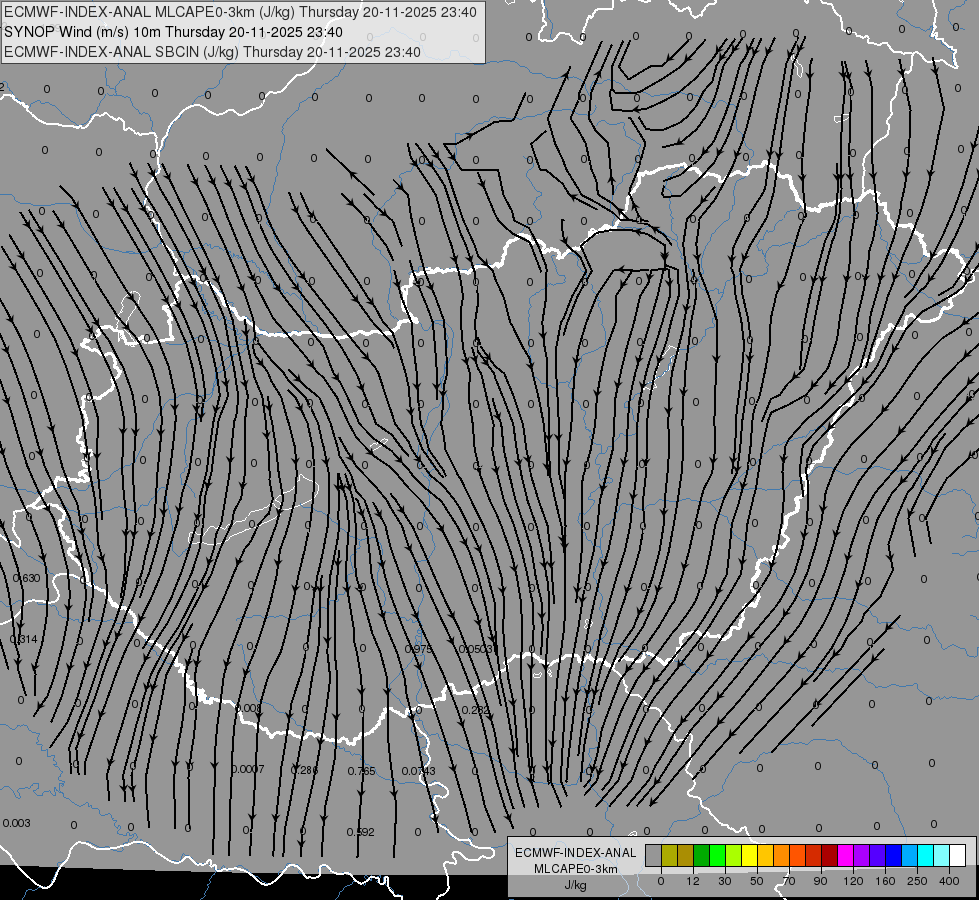Click the legend scale label '30'
The height and width of the screenshot is (900, 979).
[725, 881]
